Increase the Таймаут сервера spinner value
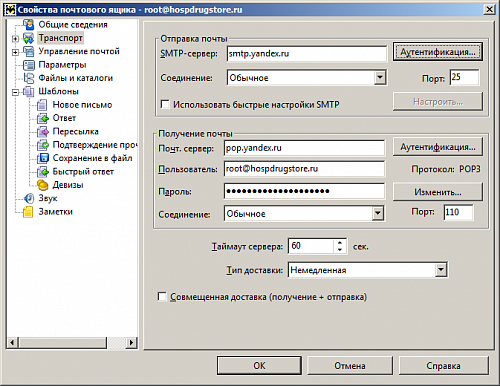 (x=340, y=243)
